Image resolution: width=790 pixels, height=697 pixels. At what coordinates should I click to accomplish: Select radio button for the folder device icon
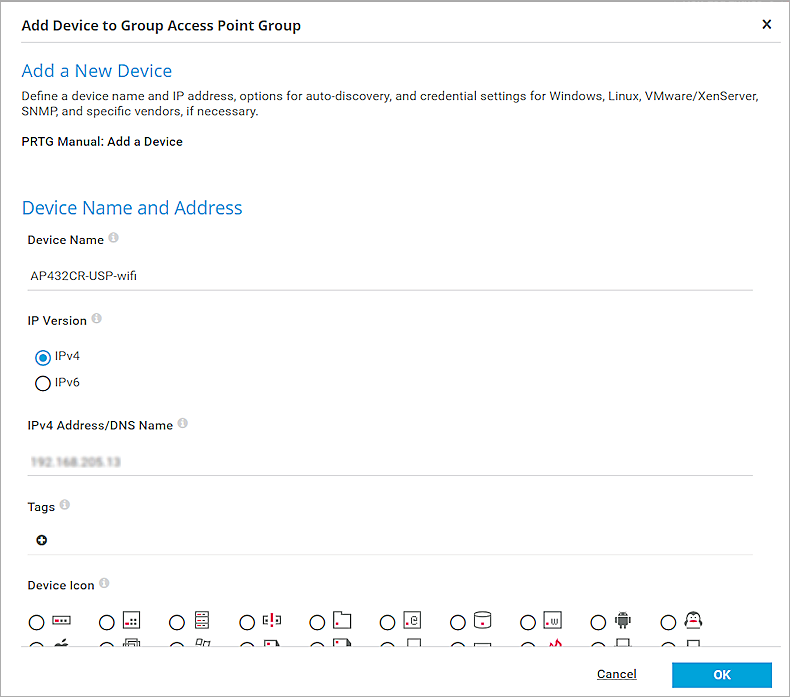pos(317,622)
